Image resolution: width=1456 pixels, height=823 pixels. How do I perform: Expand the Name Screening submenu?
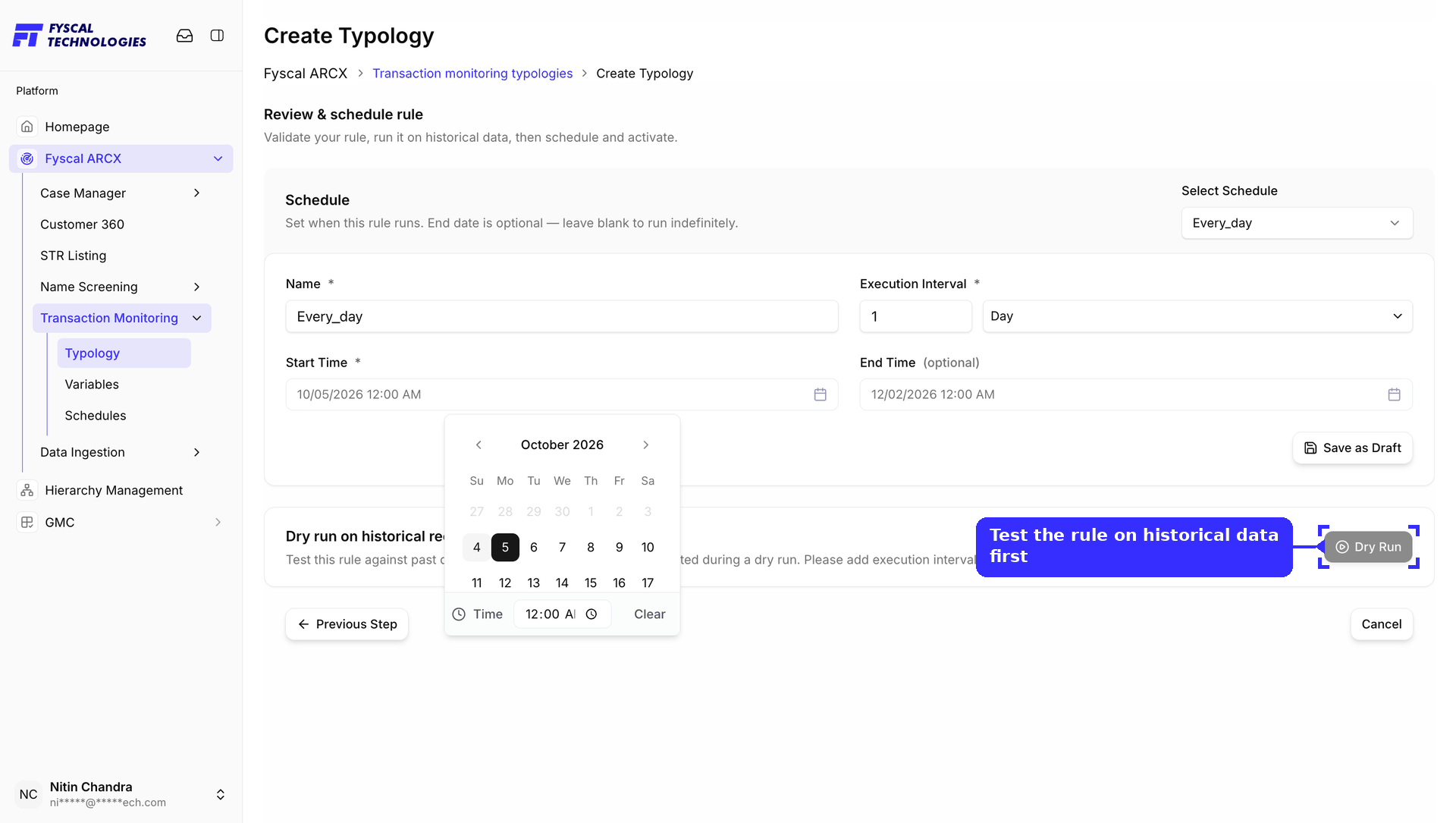tap(196, 287)
